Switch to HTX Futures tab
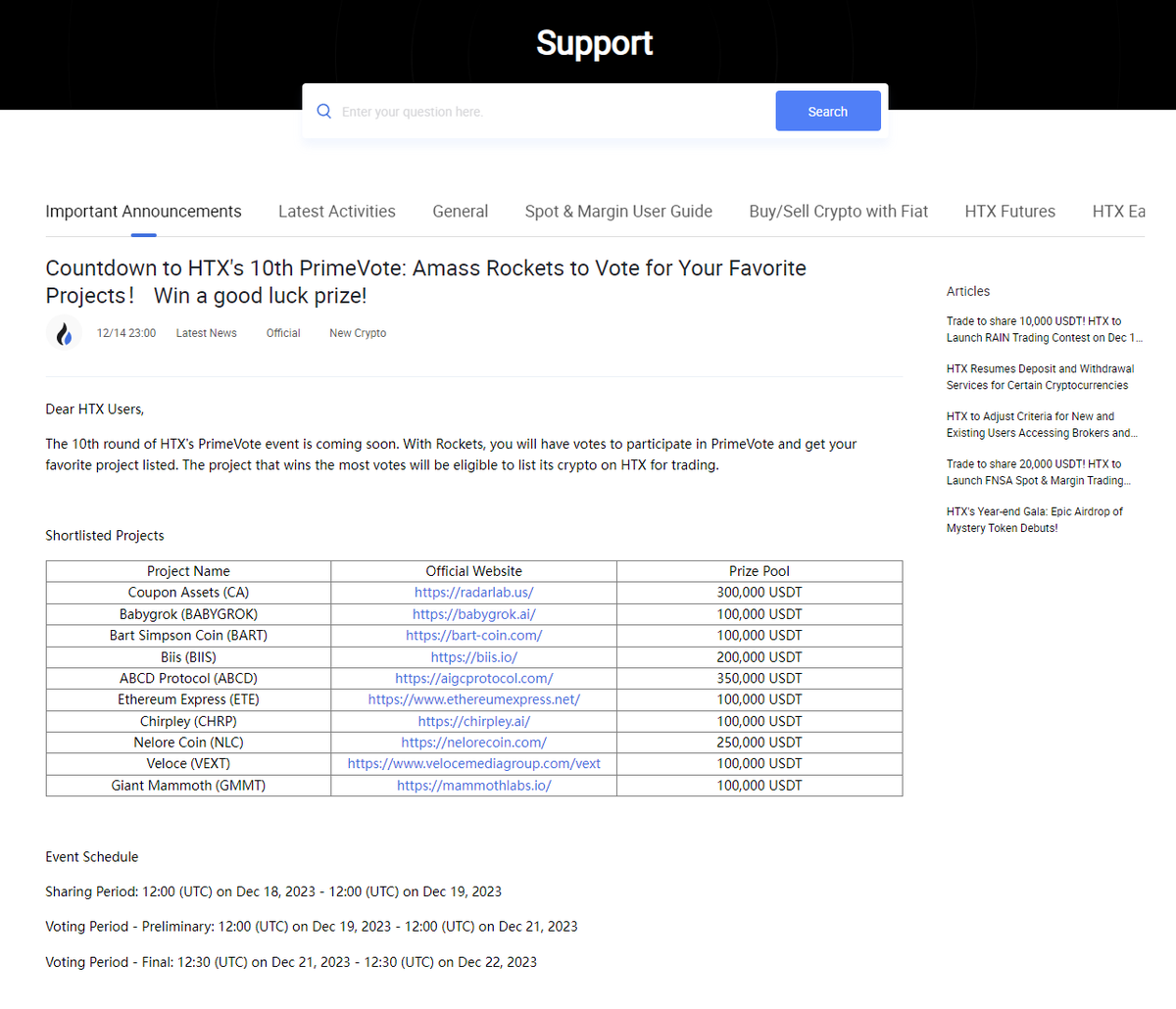 coord(1010,212)
